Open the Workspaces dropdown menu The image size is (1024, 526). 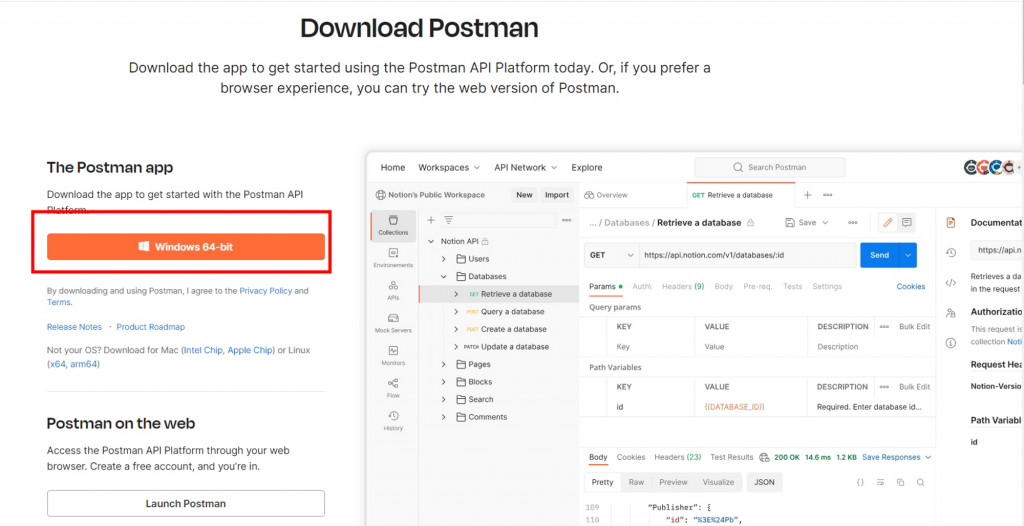click(449, 167)
